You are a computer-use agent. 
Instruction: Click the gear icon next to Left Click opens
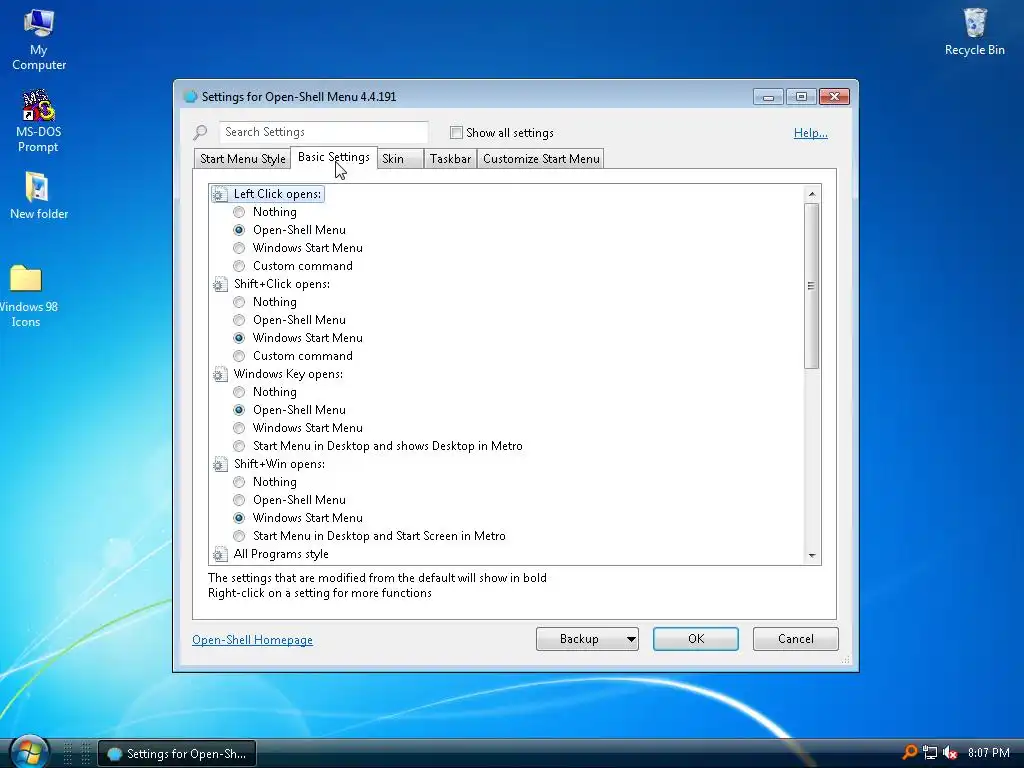pos(219,195)
